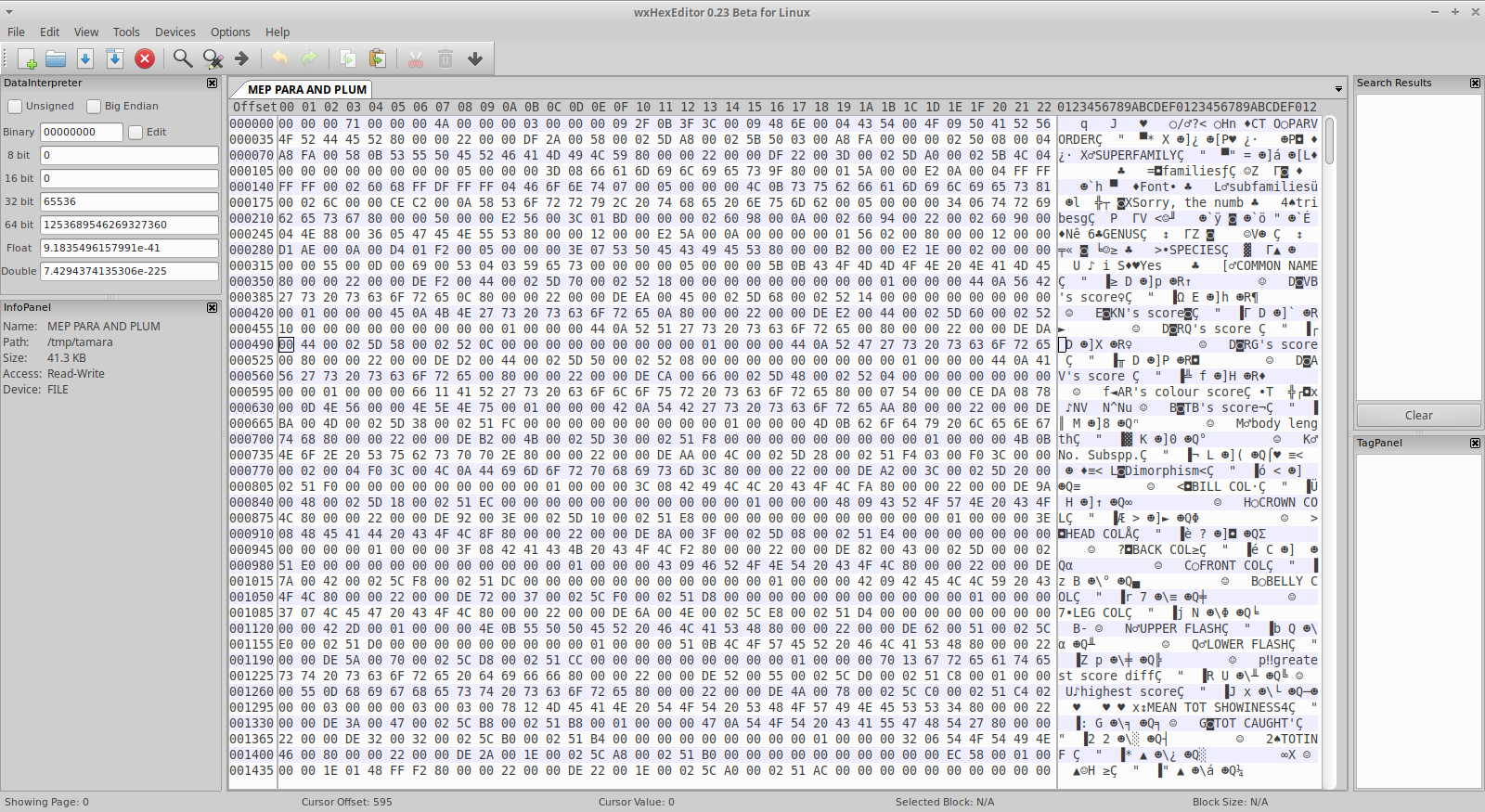Click the Access Read-Write text in InfoPanel
The image size is (1485, 812).
tap(76, 374)
